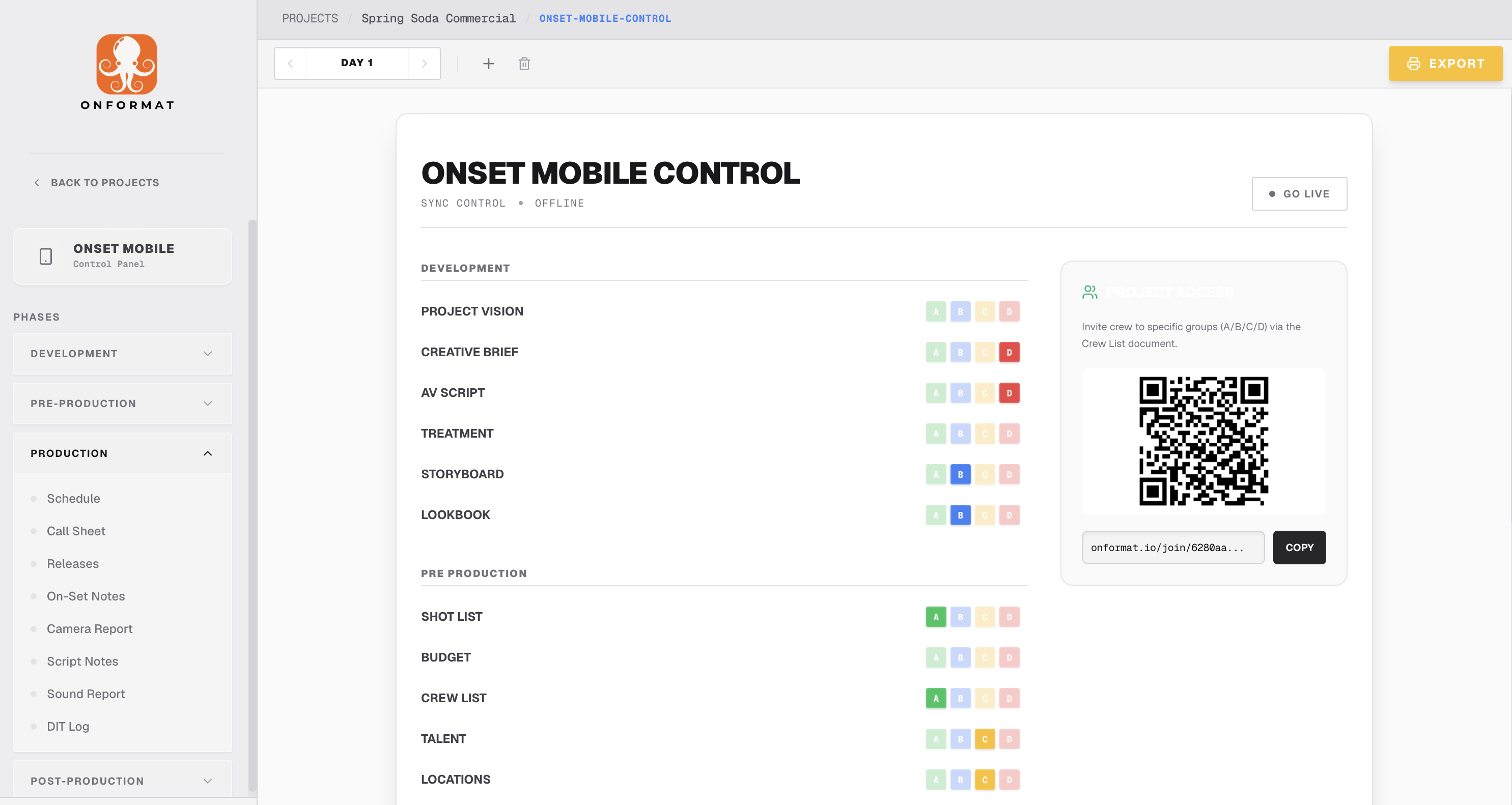The height and width of the screenshot is (805, 1512).
Task: Go to next day using right arrow
Action: point(425,63)
